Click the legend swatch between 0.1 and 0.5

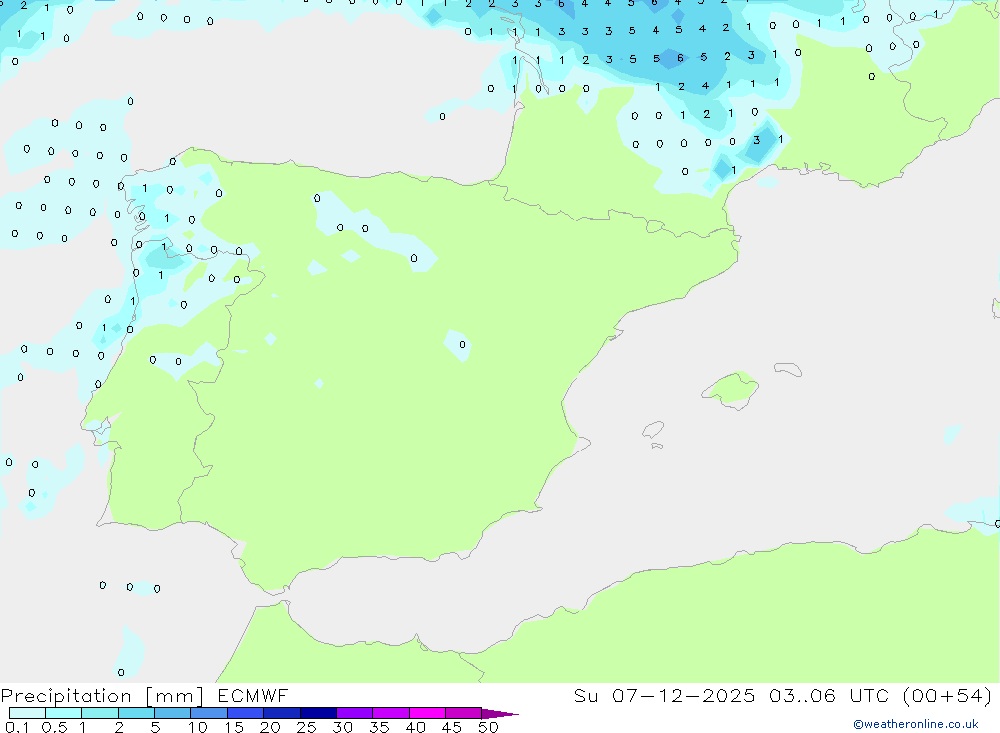coord(27,713)
